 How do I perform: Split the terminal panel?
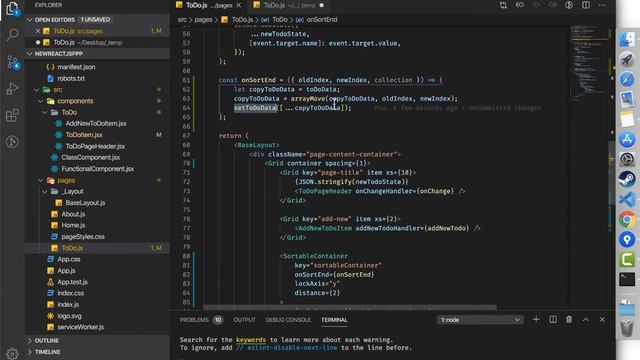click(553, 320)
